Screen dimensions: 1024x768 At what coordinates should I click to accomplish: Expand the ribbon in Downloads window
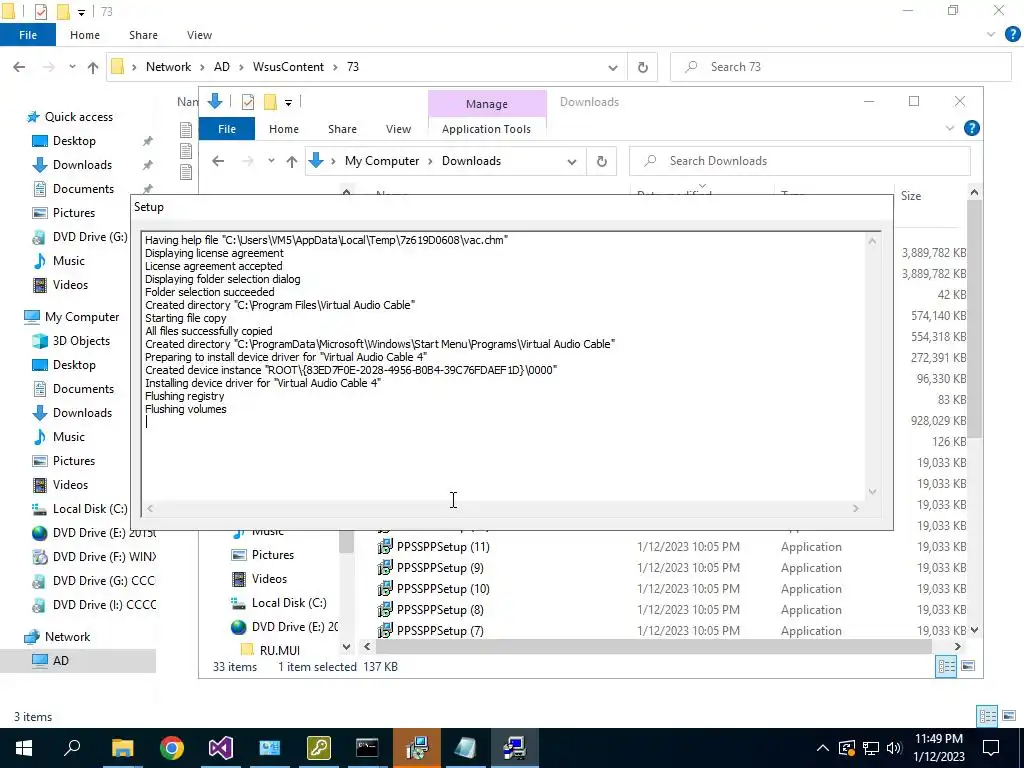[950, 129]
